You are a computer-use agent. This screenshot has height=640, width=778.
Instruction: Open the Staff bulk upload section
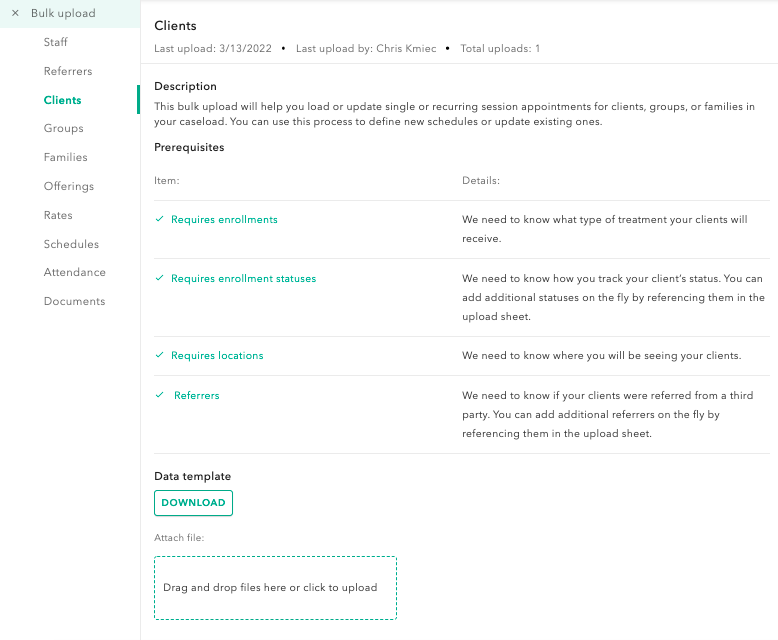(x=56, y=43)
